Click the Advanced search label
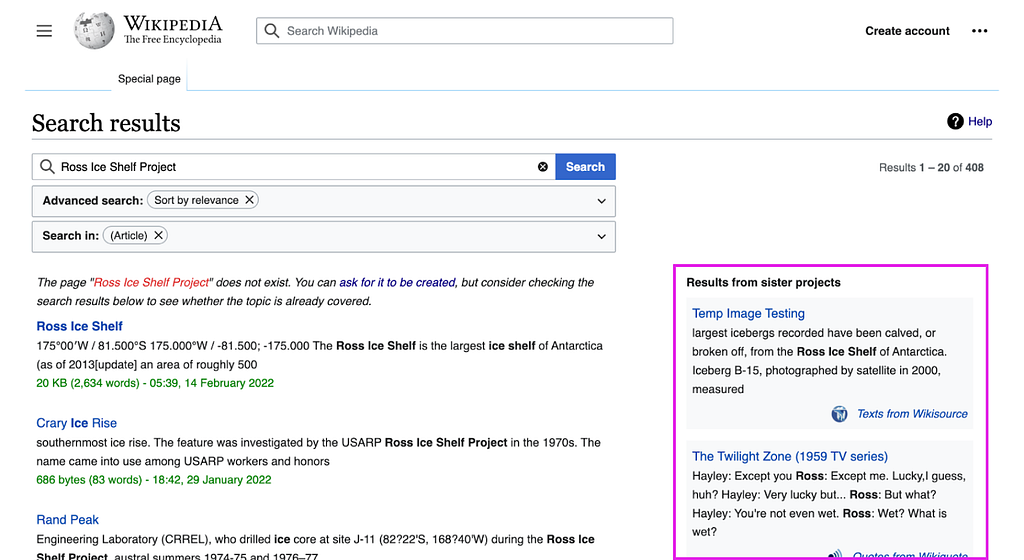The image size is (1024, 560). [x=93, y=200]
